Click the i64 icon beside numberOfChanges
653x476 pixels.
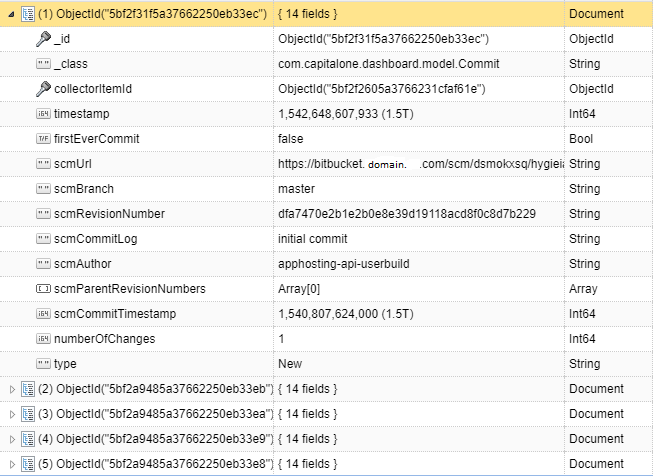pyautogui.click(x=43, y=339)
